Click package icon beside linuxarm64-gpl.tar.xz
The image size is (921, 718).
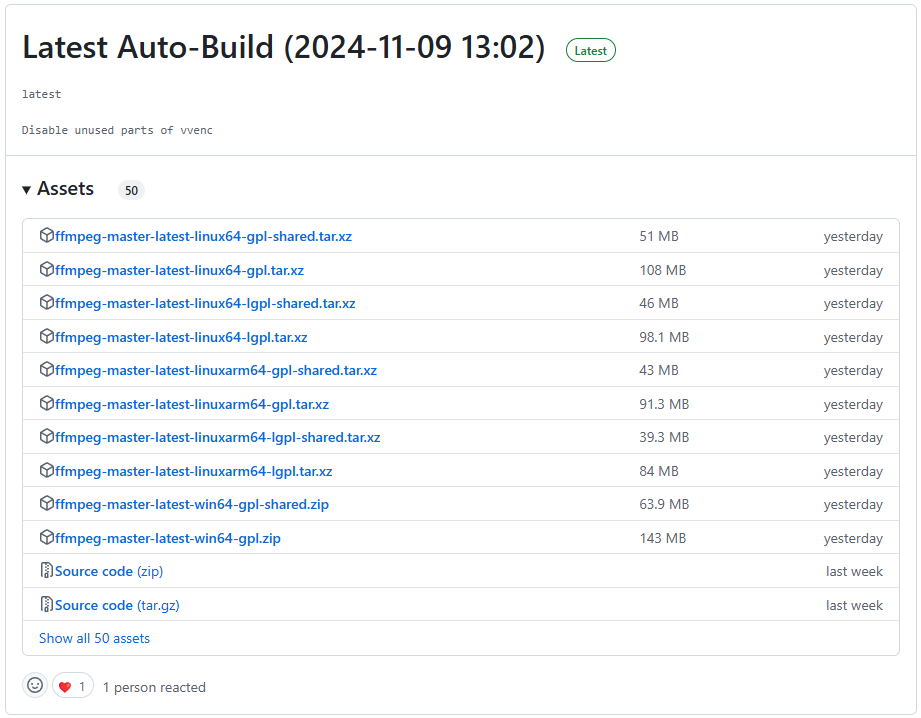(46, 403)
